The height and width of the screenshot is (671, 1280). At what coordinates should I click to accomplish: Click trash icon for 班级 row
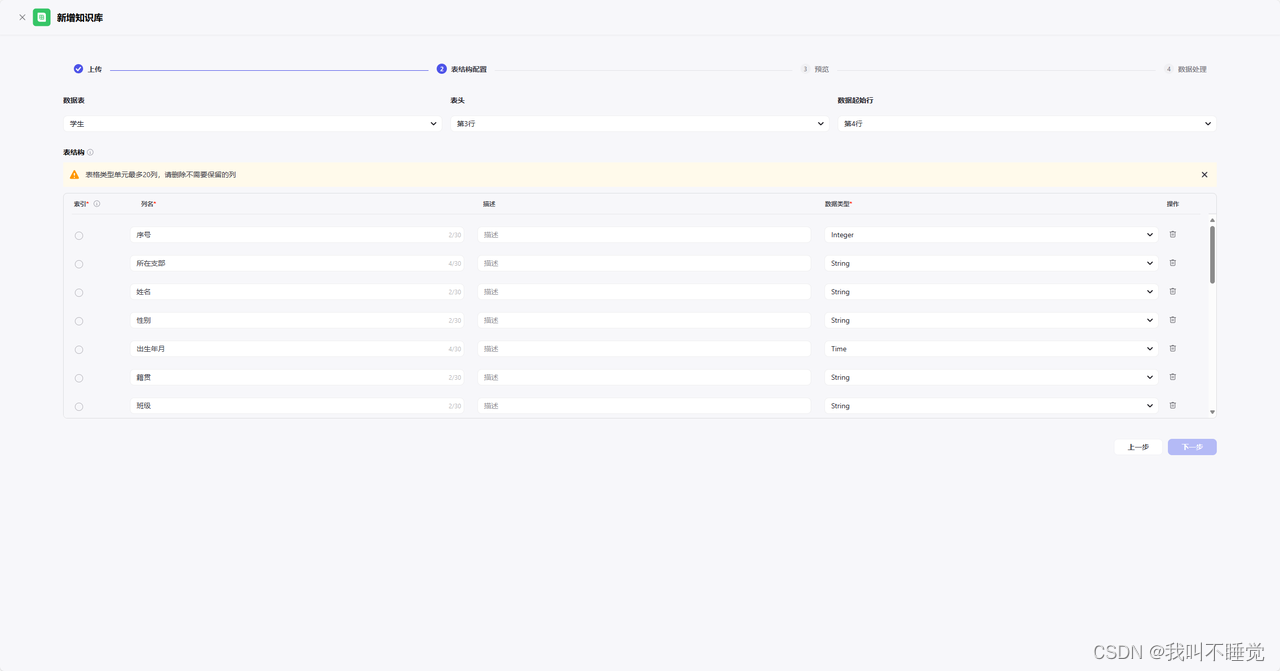[x=1173, y=406]
